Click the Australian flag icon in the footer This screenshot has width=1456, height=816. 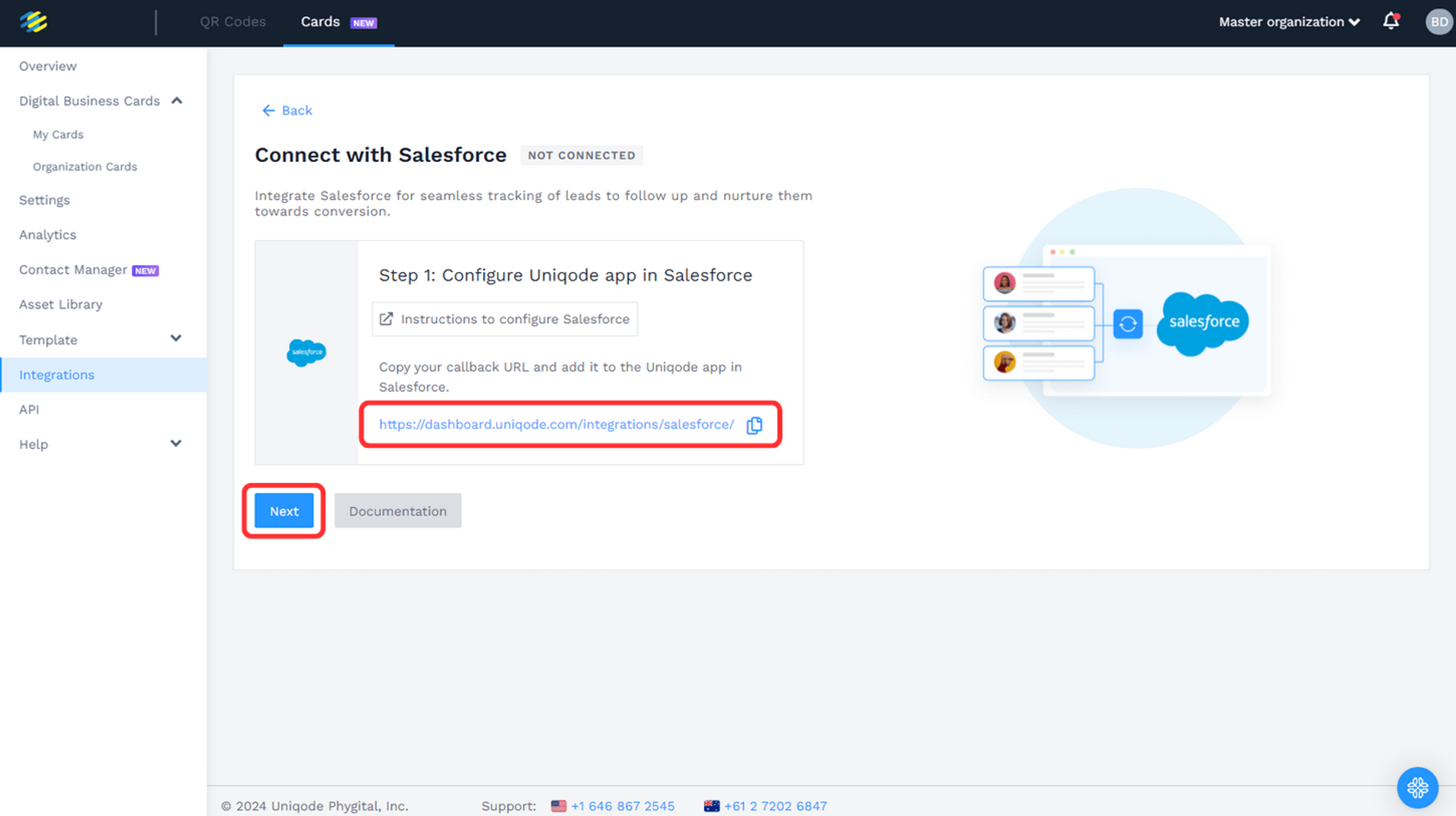tap(712, 806)
